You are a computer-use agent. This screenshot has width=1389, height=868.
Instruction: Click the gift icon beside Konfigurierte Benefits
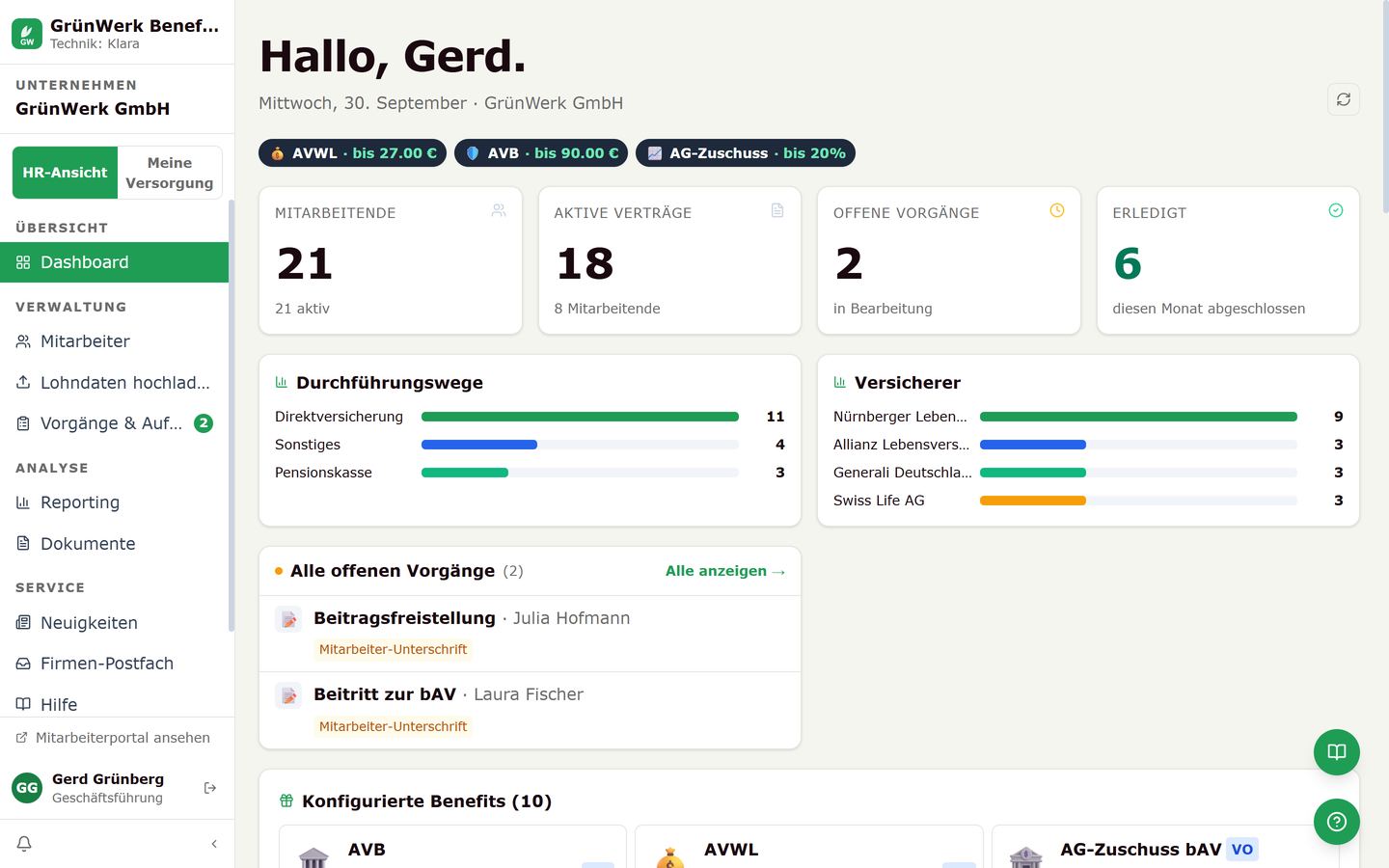[286, 800]
